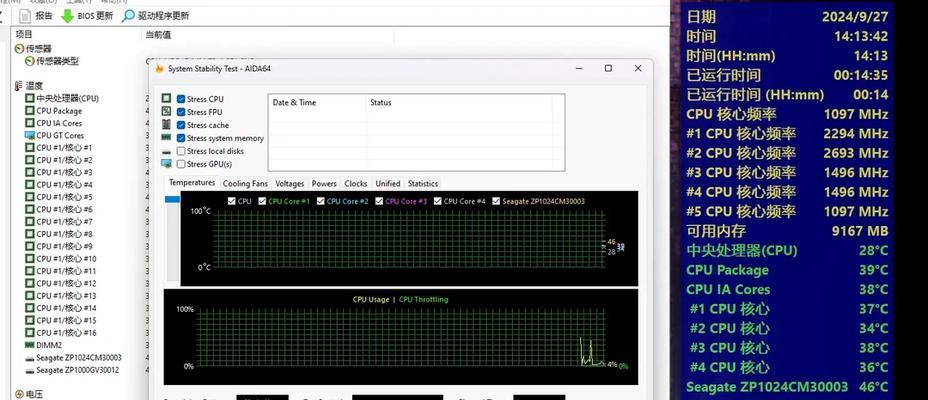The width and height of the screenshot is (928, 400).
Task: Click the 当前值 column header
Action: pos(158,35)
